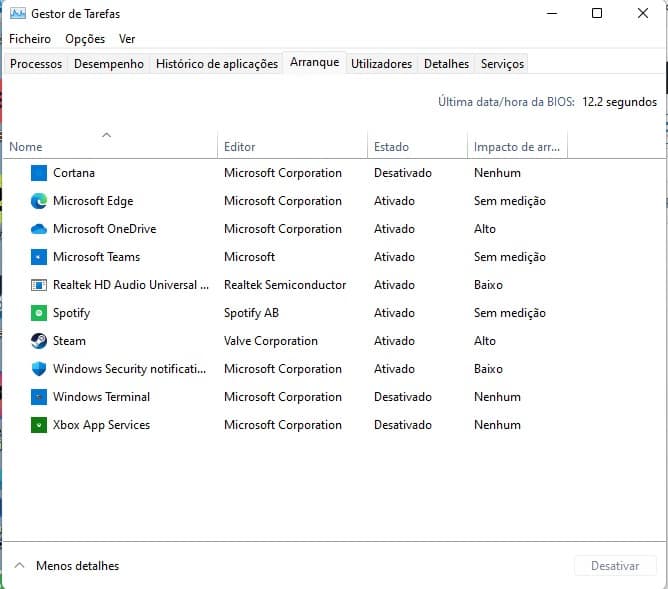
Task: Click the Windows Security shield icon
Action: click(x=39, y=369)
